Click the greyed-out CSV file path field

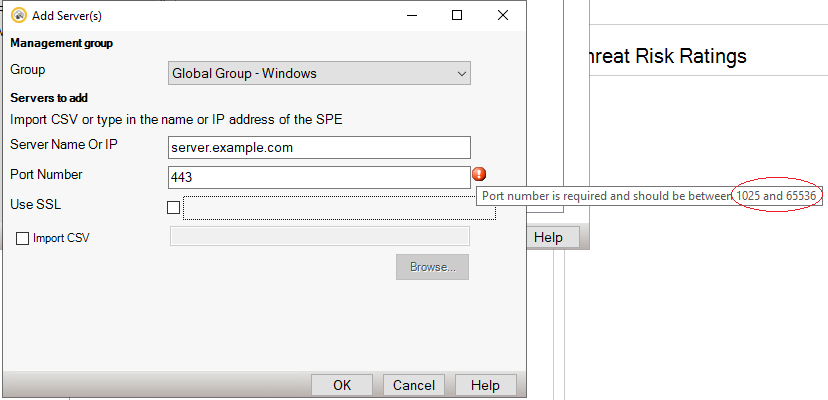tap(320, 236)
